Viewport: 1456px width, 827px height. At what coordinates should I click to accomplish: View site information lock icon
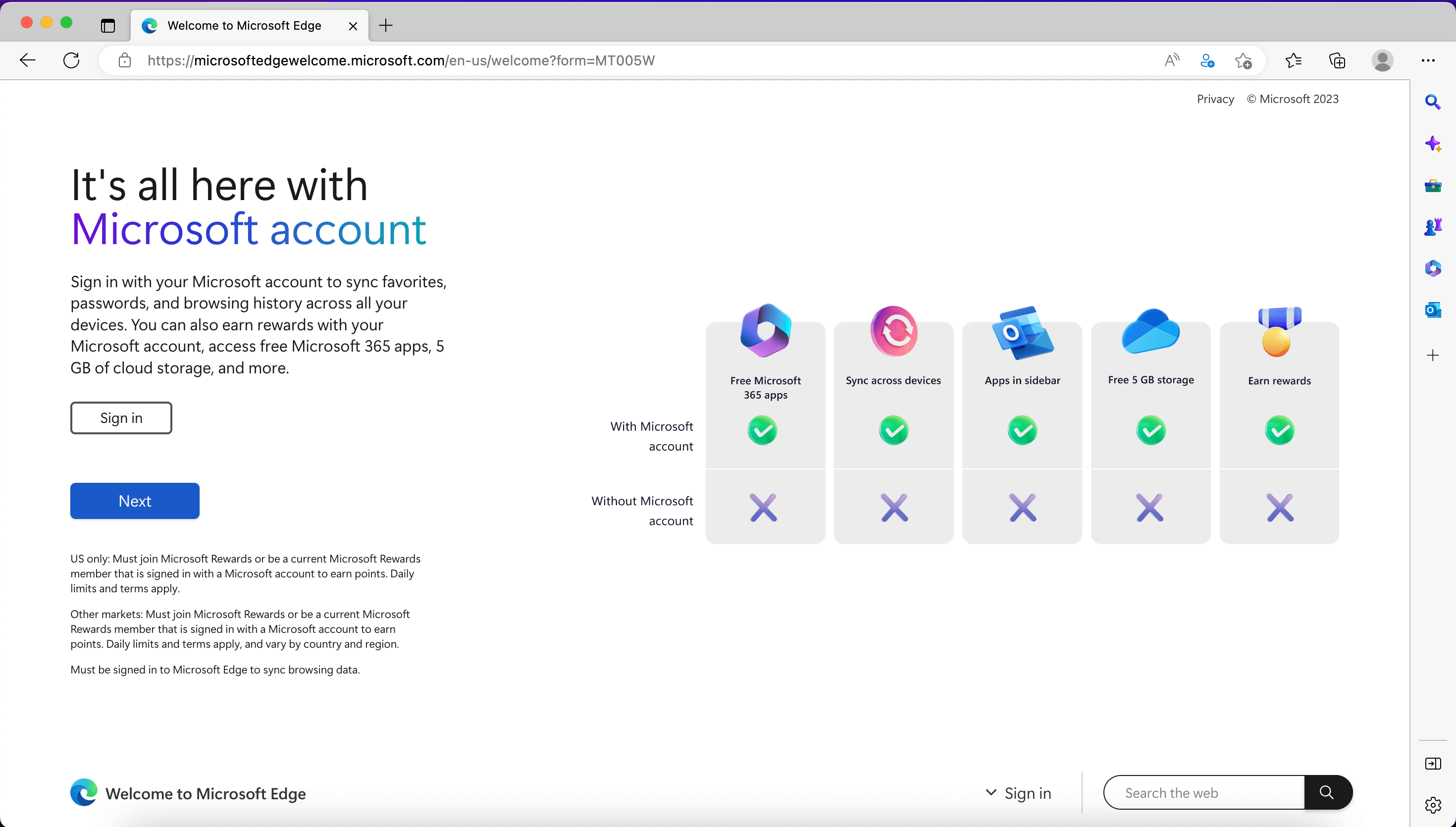point(124,60)
